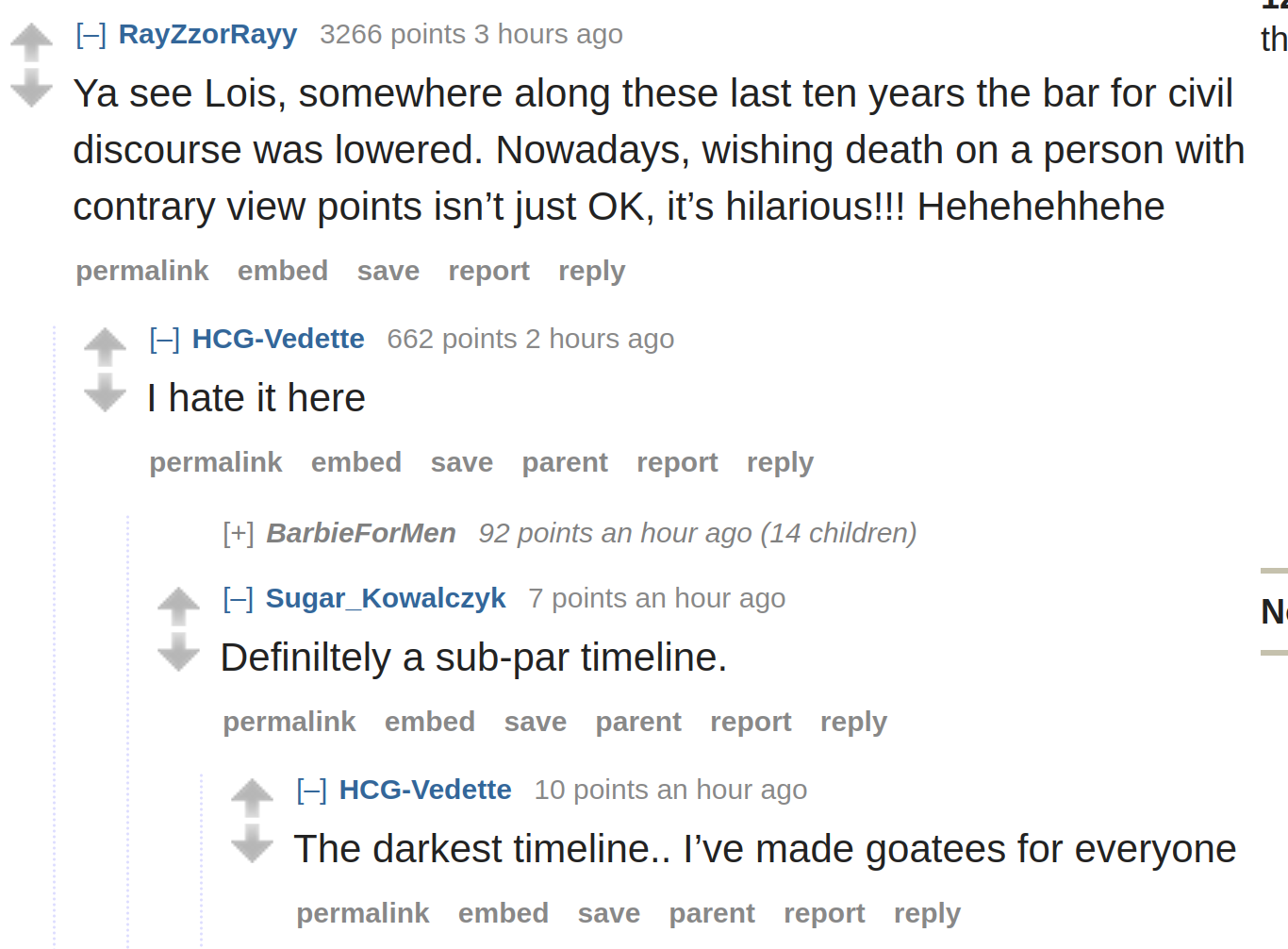Upvote the darkest timeline comment
The width and height of the screenshot is (1288, 949).
click(252, 798)
